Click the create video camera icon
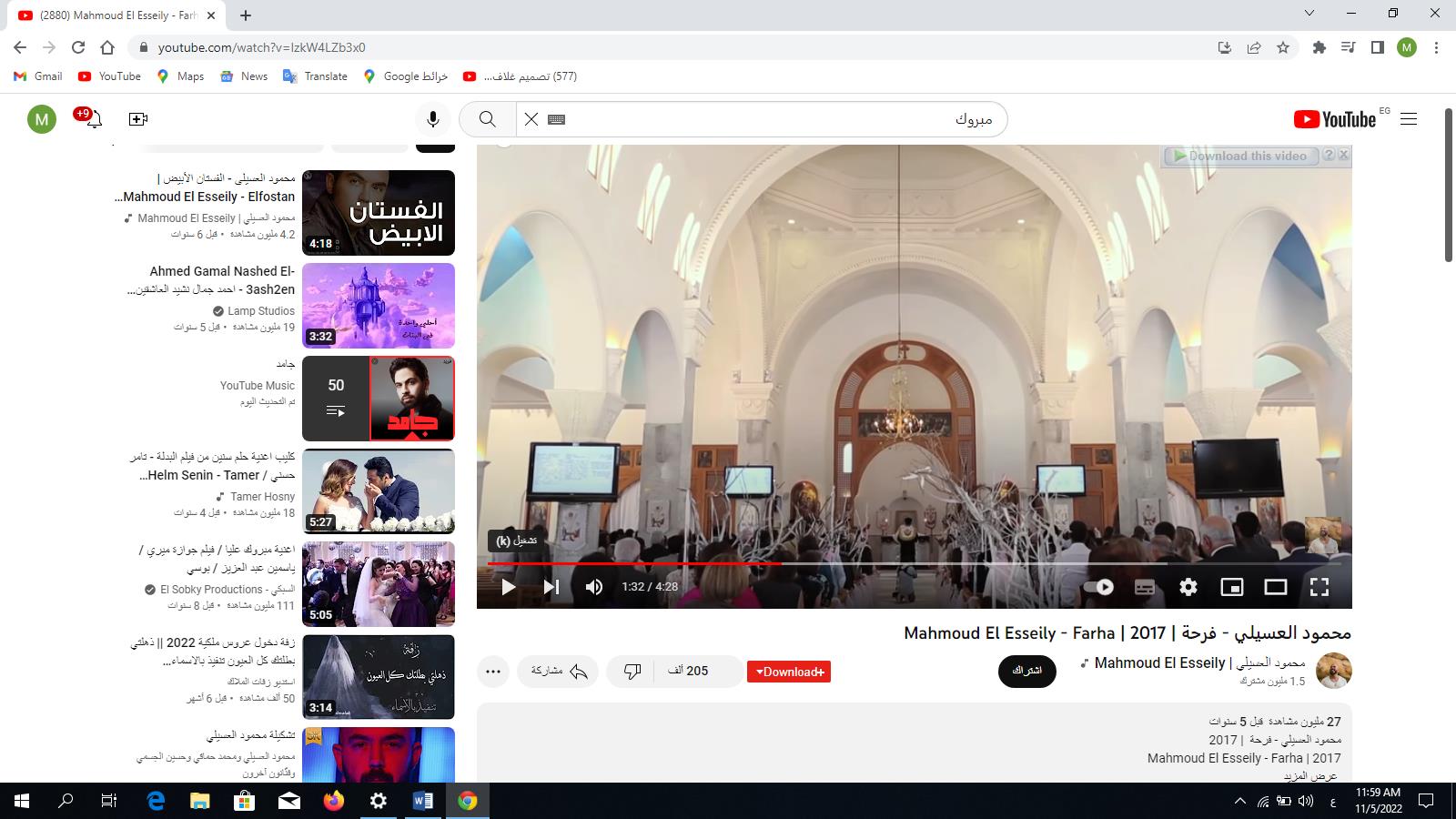Viewport: 1456px width, 819px height. (x=138, y=119)
